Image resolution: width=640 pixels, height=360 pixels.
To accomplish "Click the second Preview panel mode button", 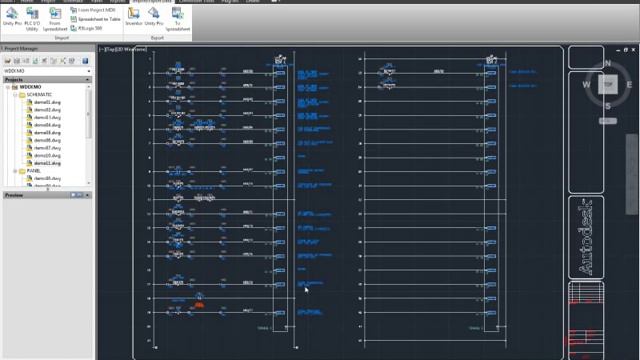I will (x=80, y=195).
